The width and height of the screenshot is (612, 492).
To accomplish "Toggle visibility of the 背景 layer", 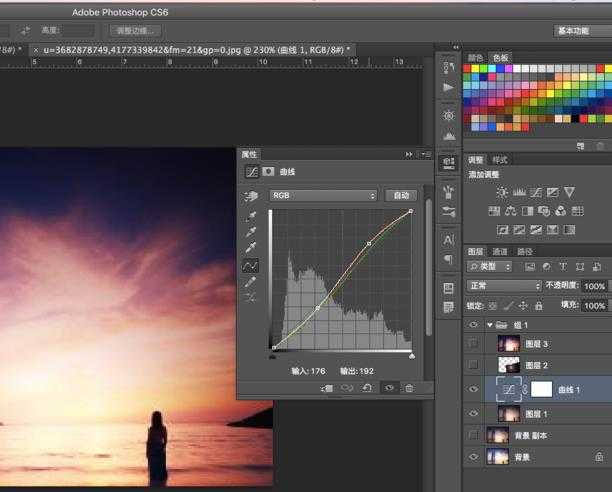I will pos(473,457).
